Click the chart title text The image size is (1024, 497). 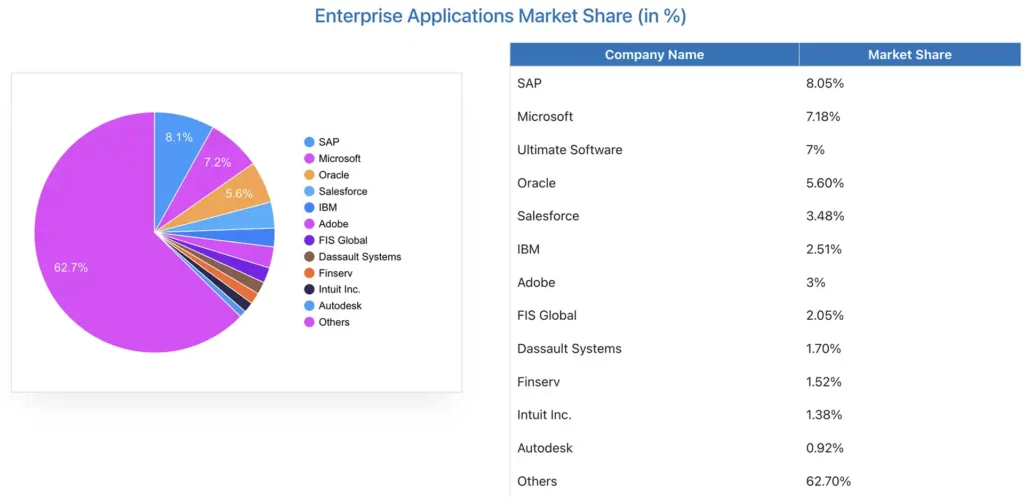[500, 16]
